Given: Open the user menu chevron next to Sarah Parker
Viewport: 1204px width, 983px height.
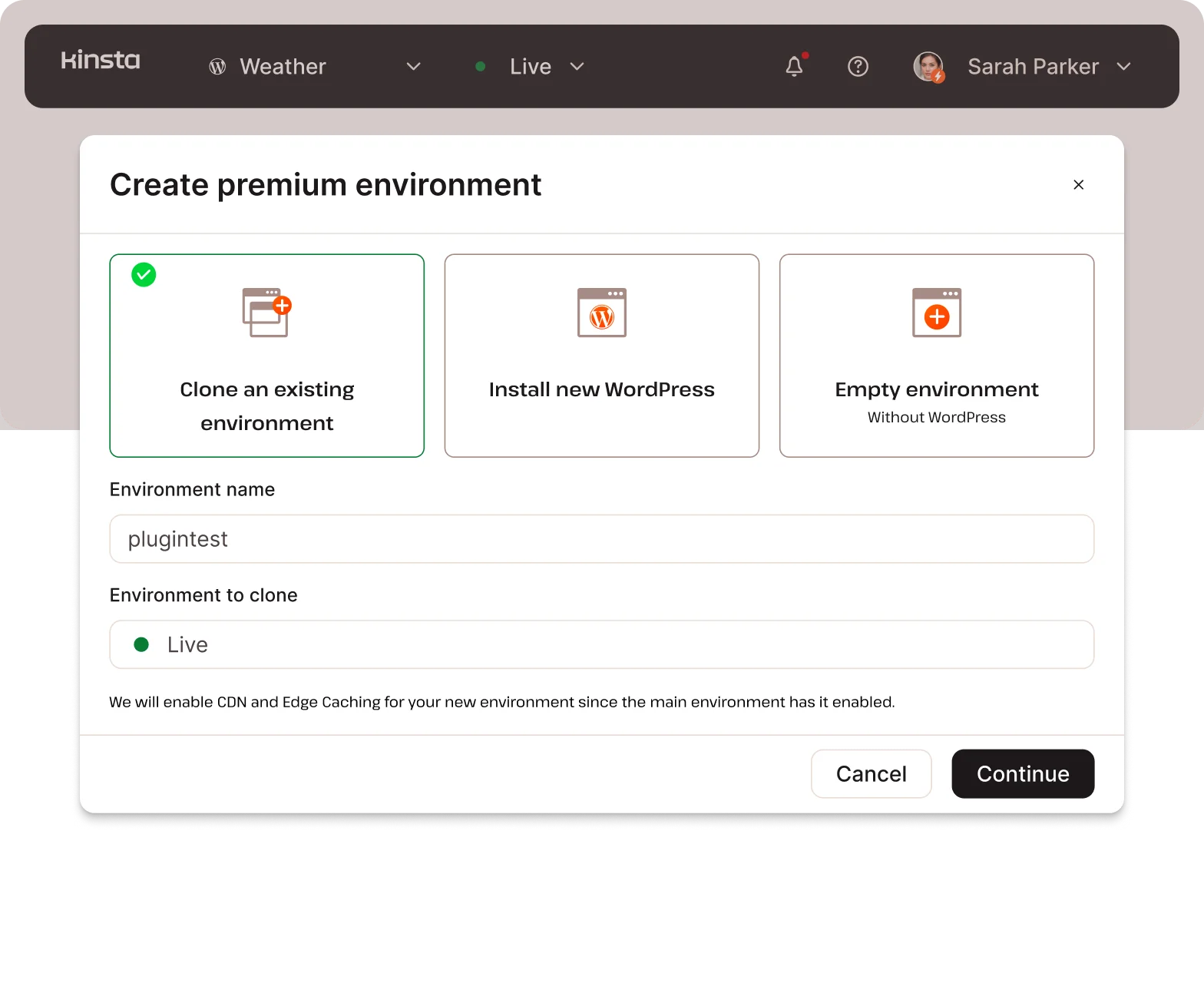Looking at the screenshot, I should pos(1123,67).
